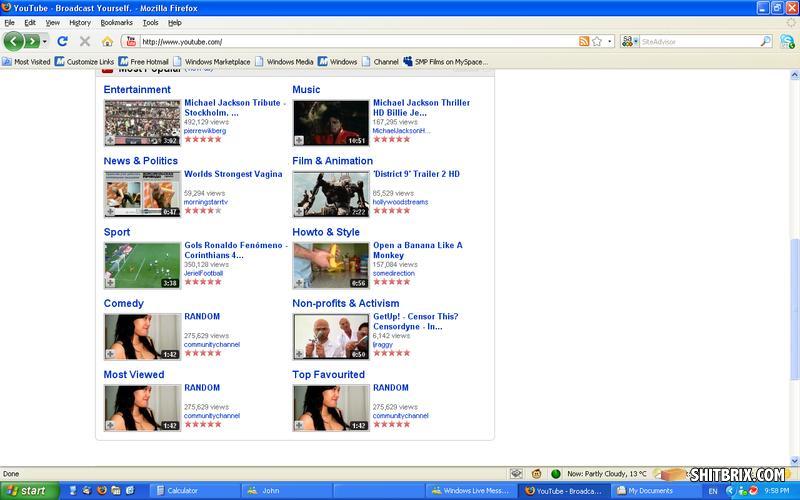This screenshot has height=500, width=800.
Task: Play the Open a Banana thumbnail
Action: pos(331,265)
